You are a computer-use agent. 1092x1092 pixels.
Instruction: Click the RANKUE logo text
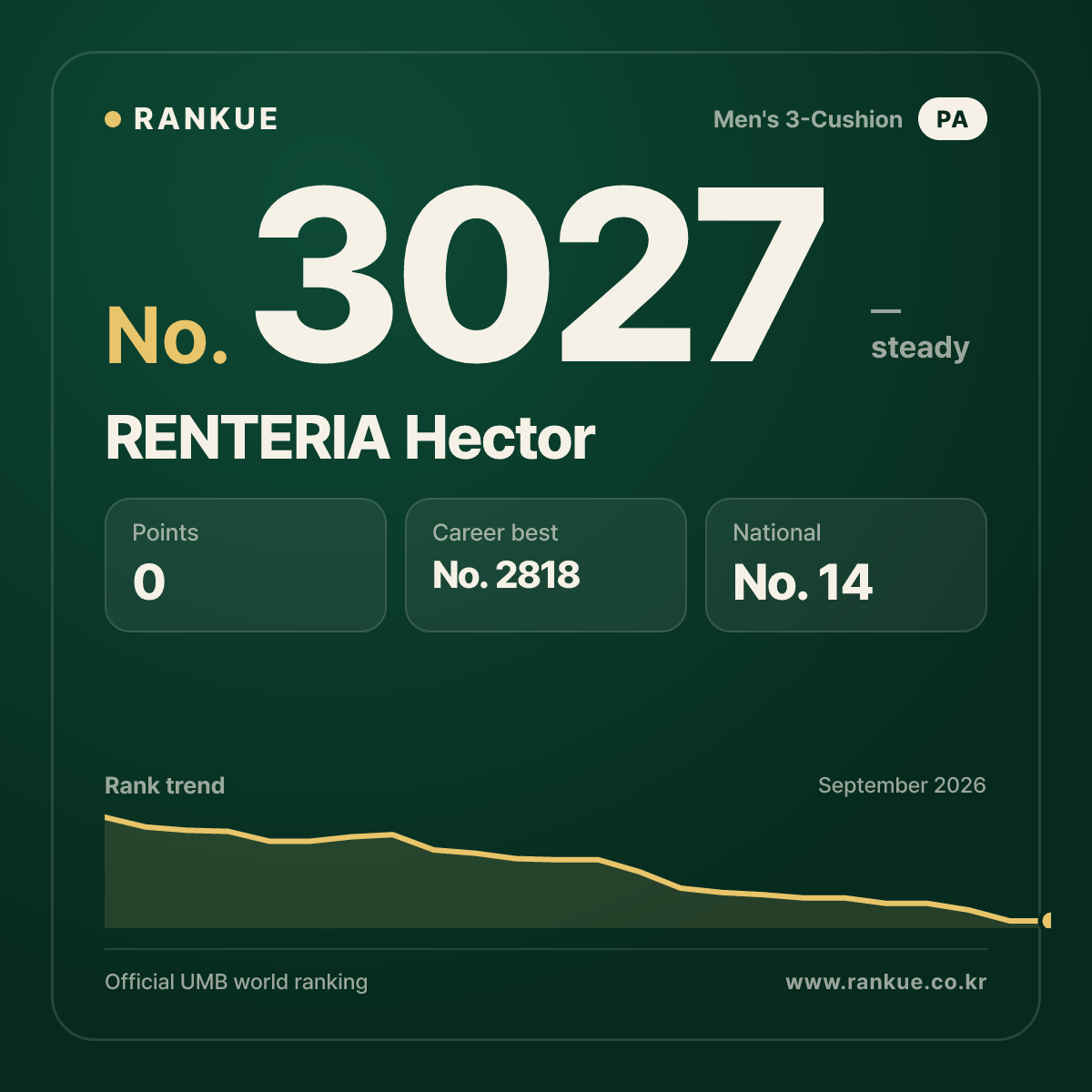click(206, 119)
